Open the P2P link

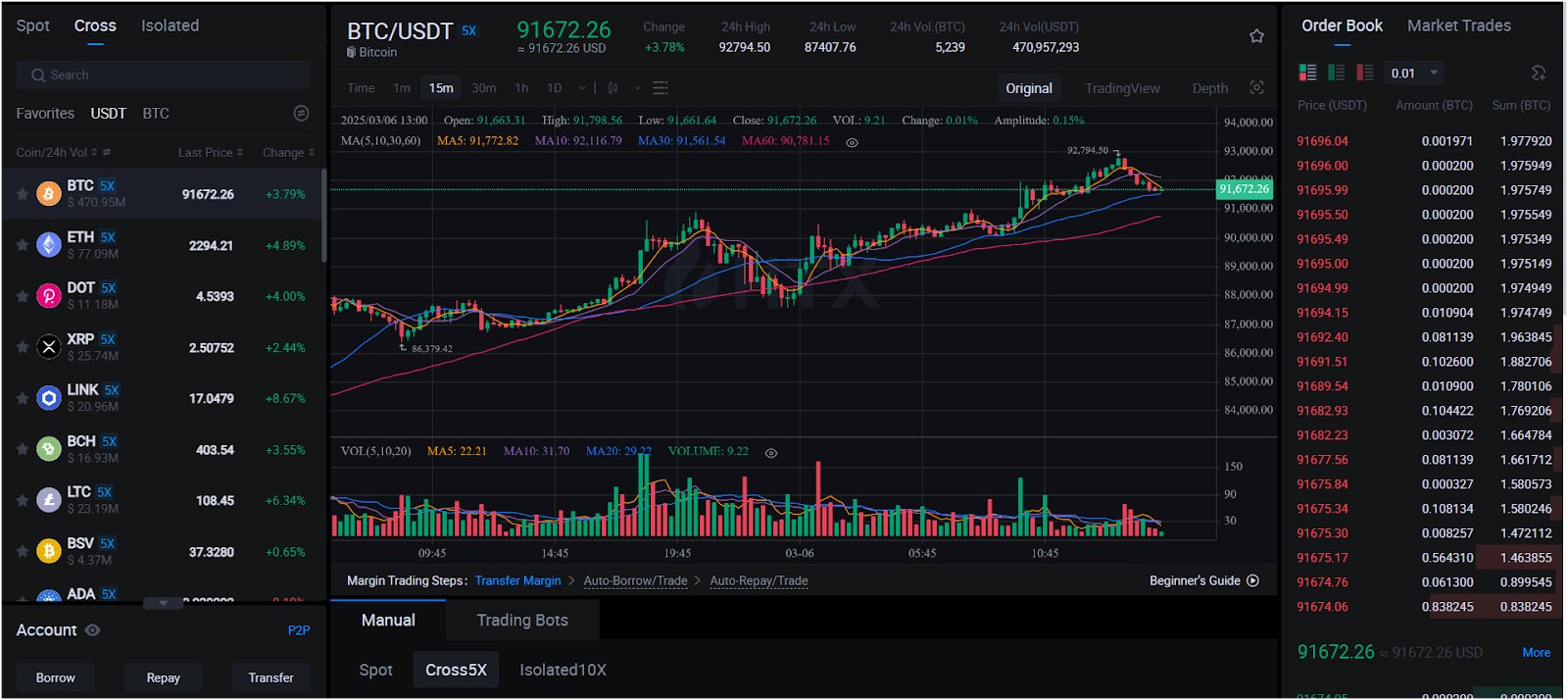299,630
